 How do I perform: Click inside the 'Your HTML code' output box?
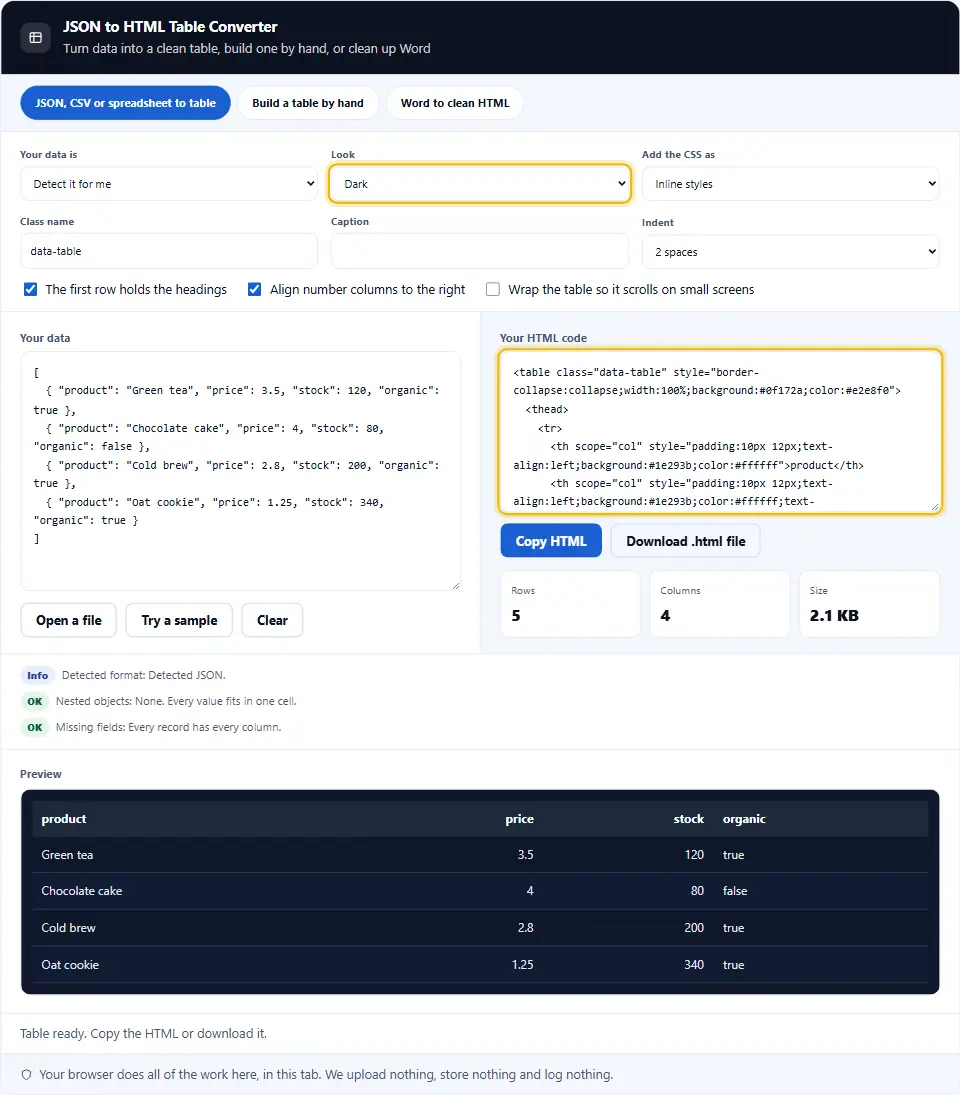coord(721,432)
